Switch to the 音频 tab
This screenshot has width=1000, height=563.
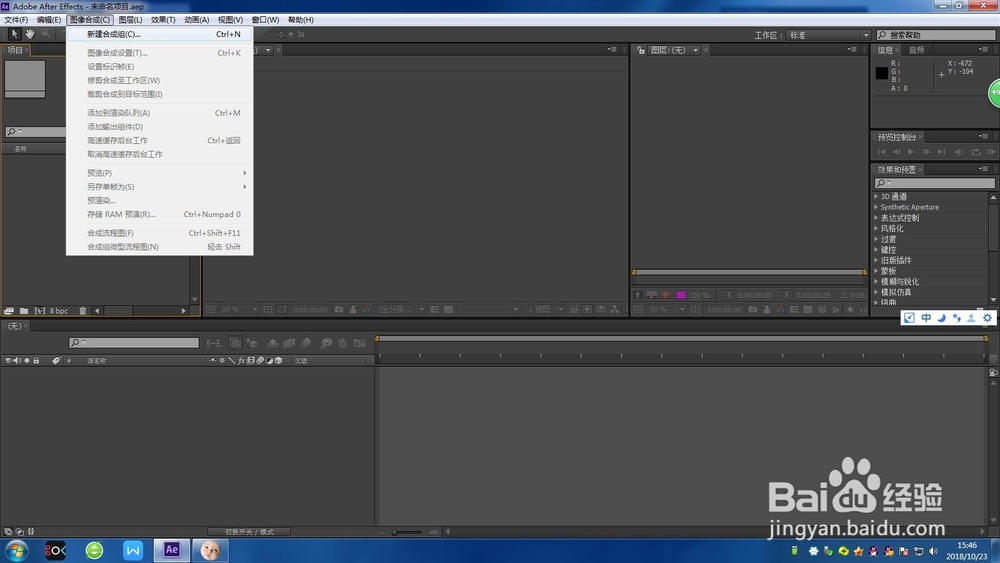[x=916, y=50]
